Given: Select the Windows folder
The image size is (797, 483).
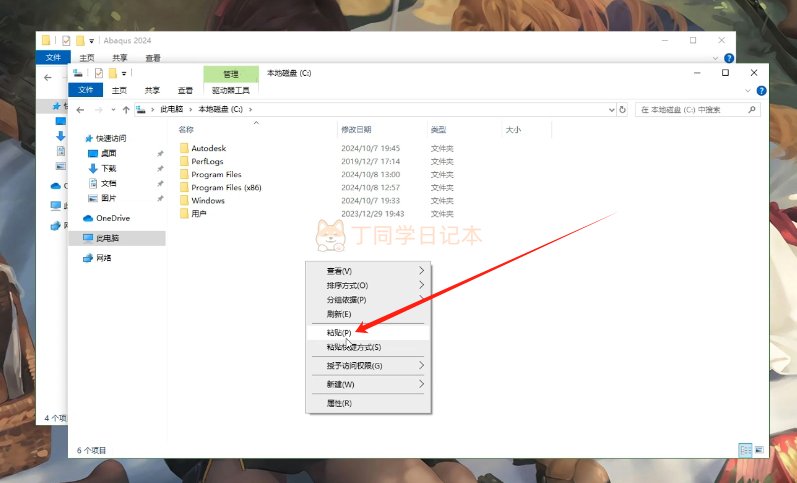Looking at the screenshot, I should tap(207, 201).
